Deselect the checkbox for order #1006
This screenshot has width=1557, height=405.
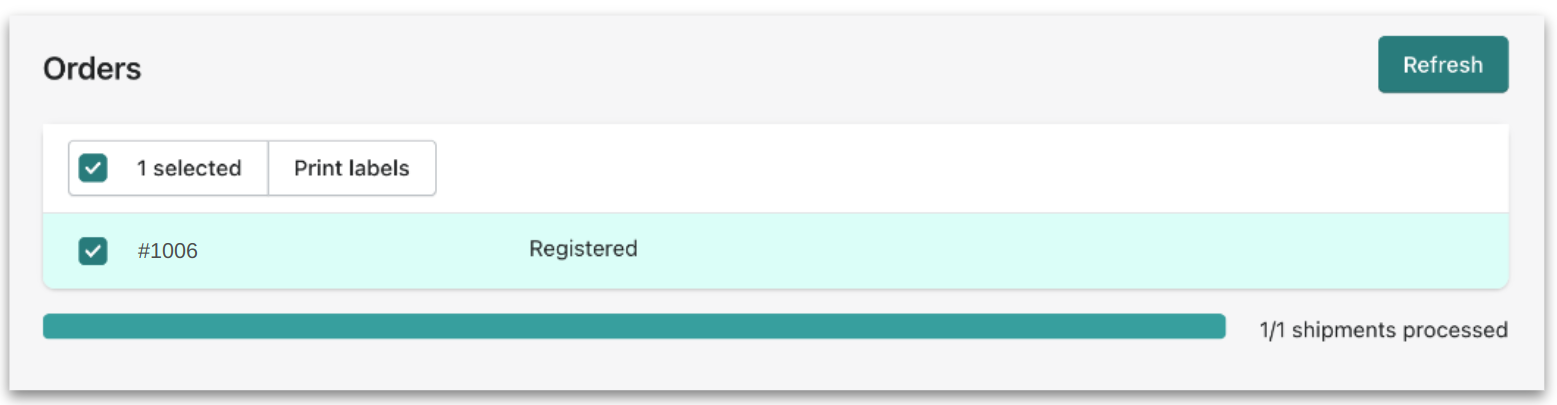[x=93, y=251]
